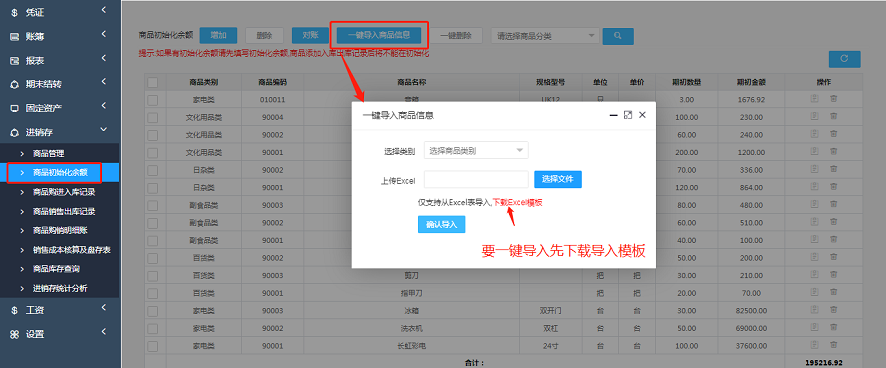Expand 期末结转 menu via its chevron
The height and width of the screenshot is (368, 886).
103,82
